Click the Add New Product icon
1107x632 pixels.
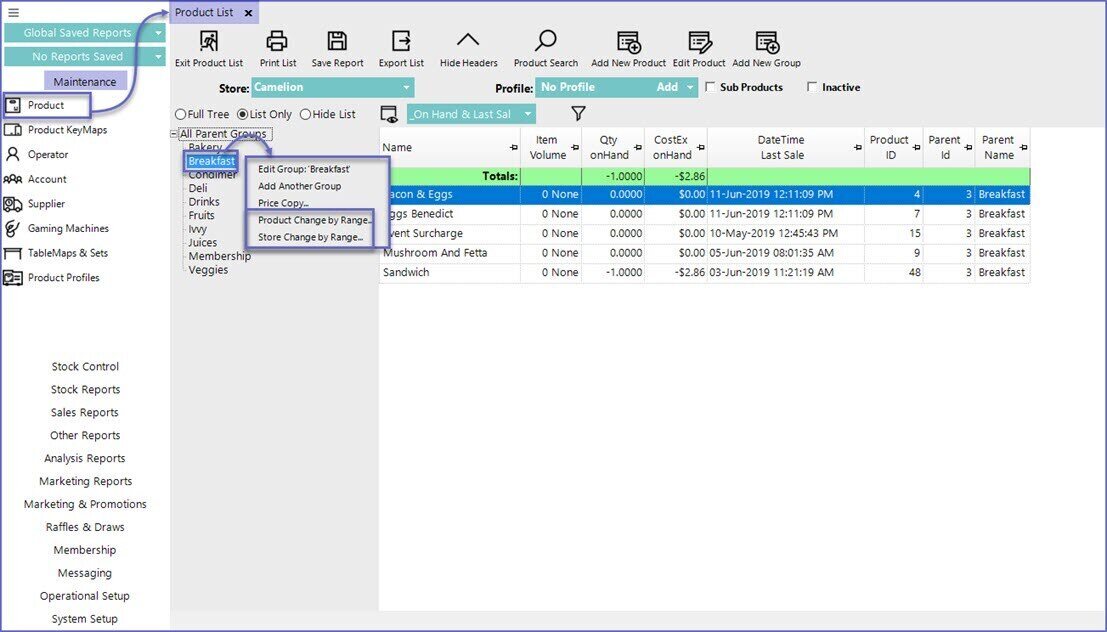click(628, 42)
